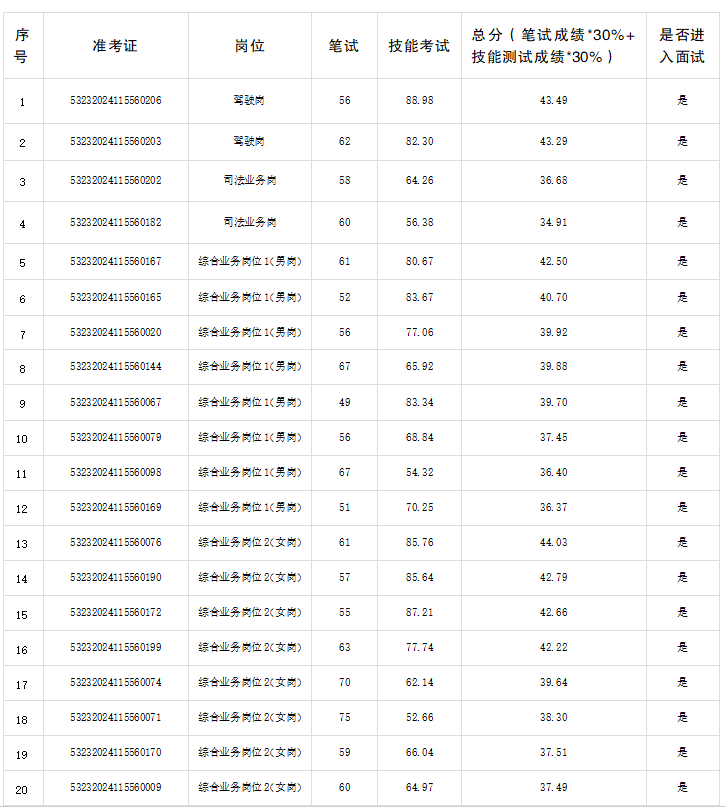This screenshot has height=807, width=726.
Task: Select admission number 53232024115560206
Action: pyautogui.click(x=115, y=101)
